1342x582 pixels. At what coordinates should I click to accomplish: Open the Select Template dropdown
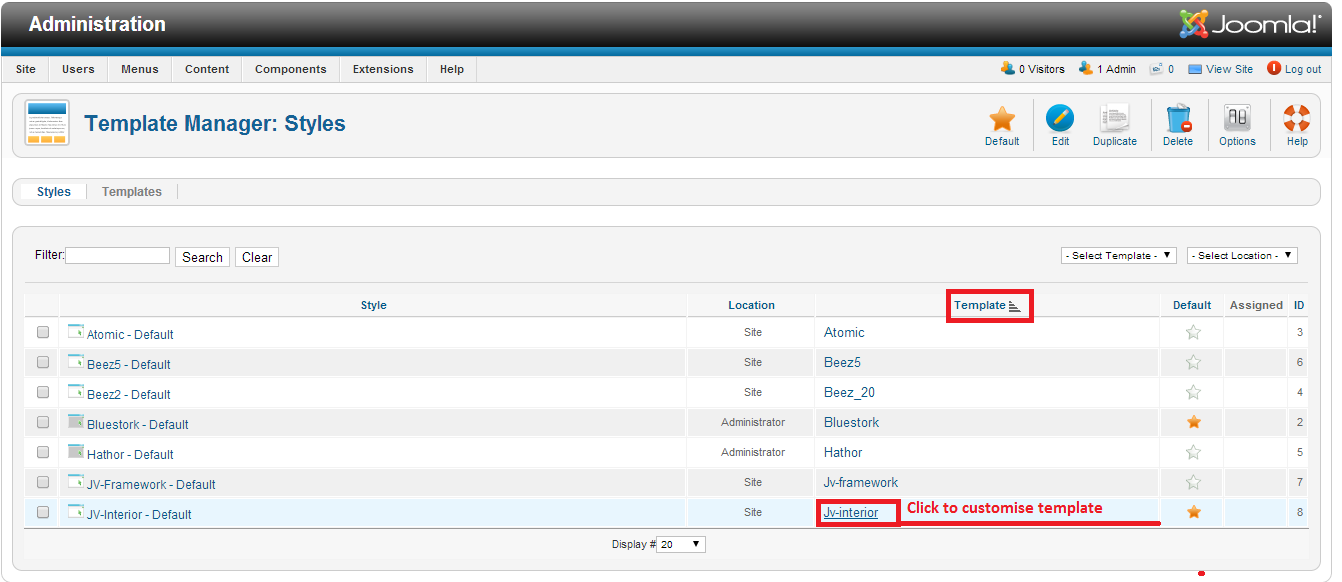pos(1119,256)
